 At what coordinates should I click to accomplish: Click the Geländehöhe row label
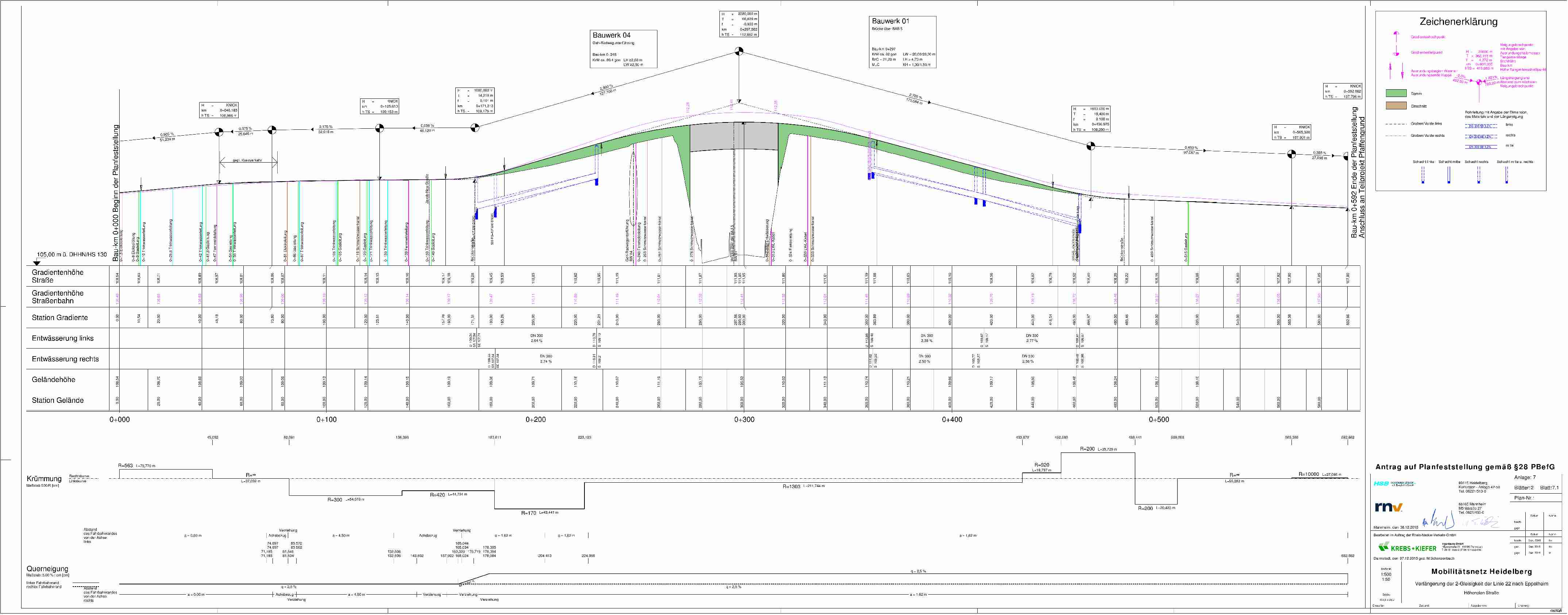(x=54, y=379)
